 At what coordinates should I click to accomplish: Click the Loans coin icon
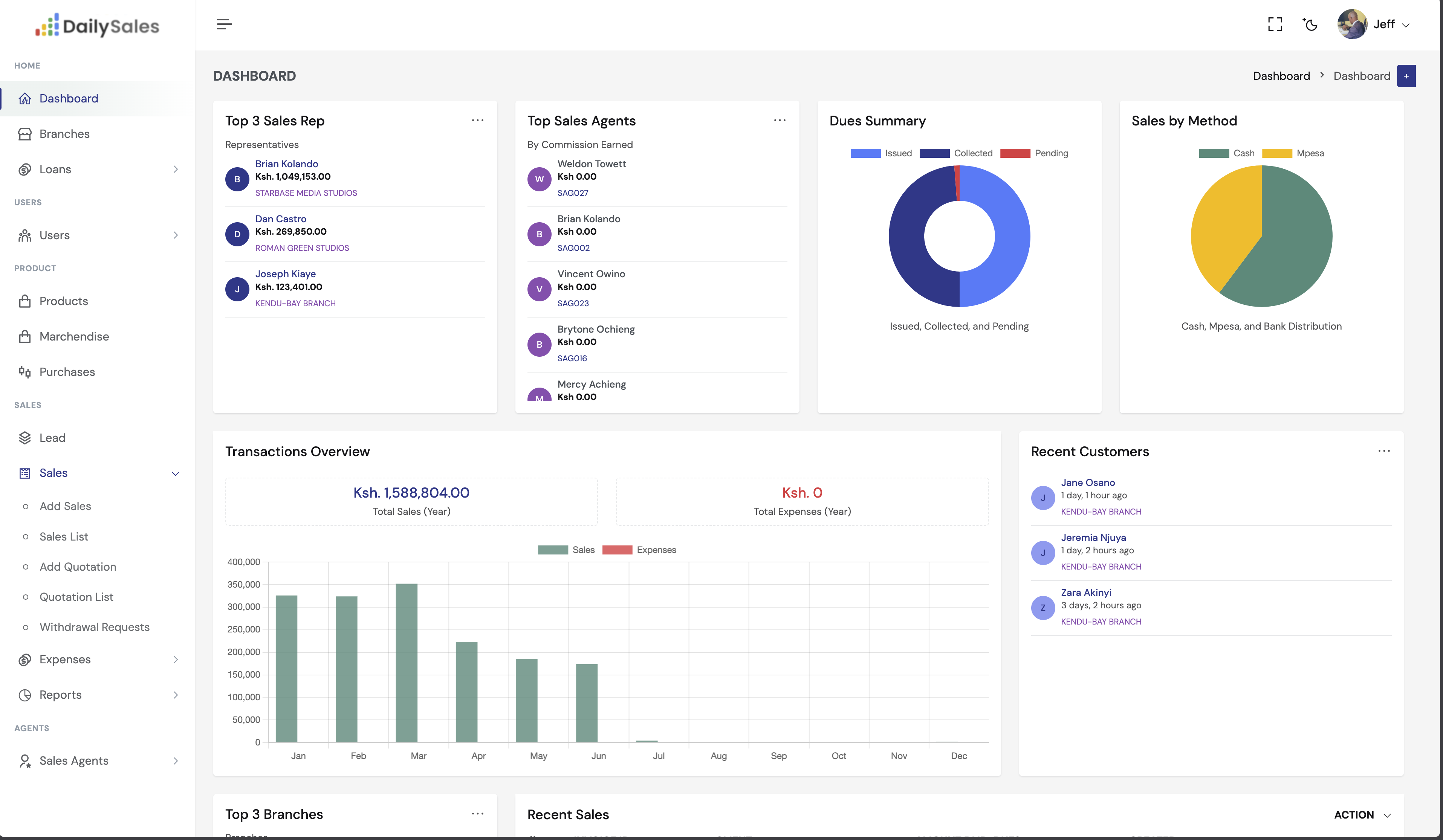pyautogui.click(x=24, y=170)
